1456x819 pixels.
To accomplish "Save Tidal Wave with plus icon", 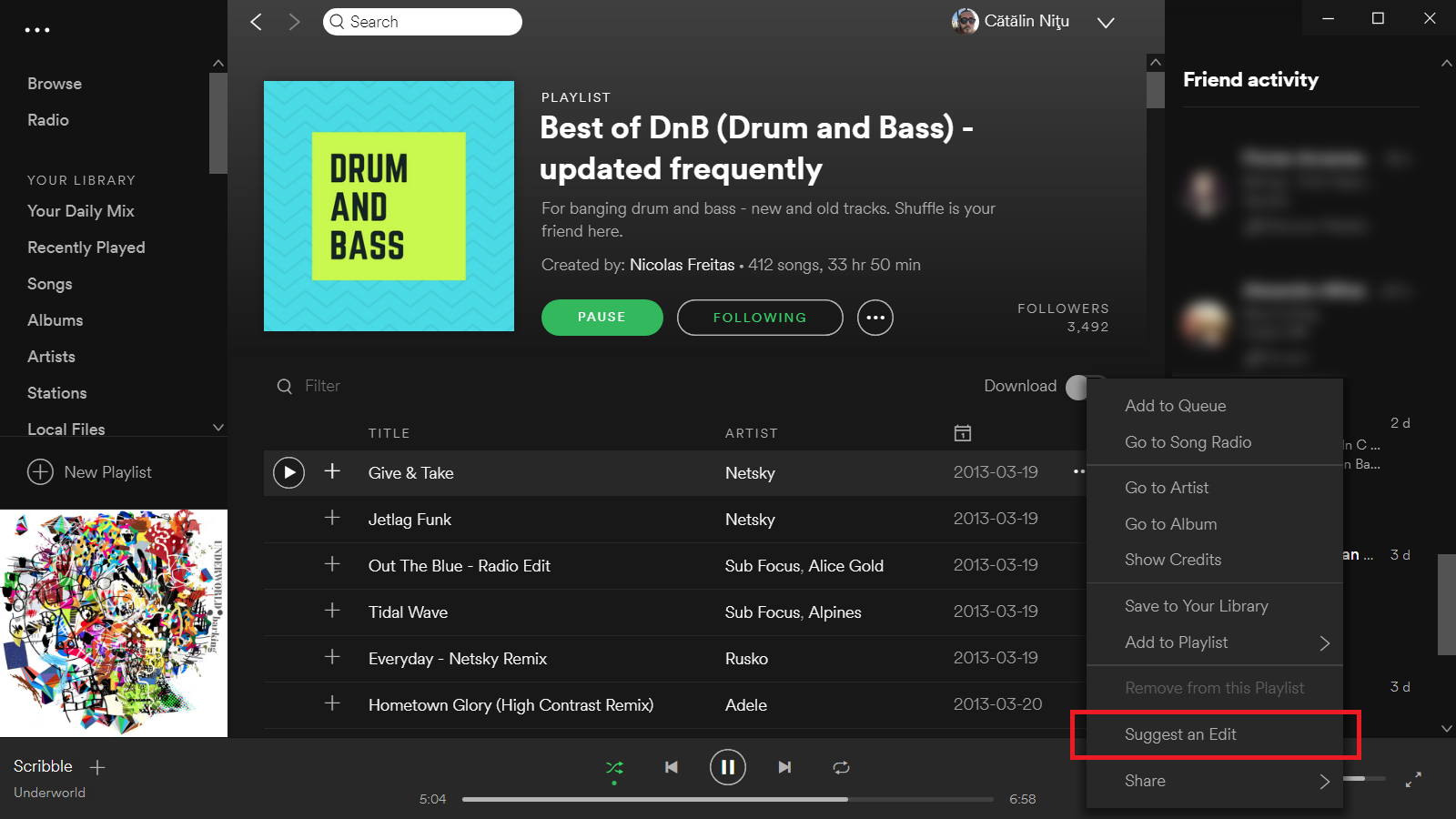I will coord(332,610).
